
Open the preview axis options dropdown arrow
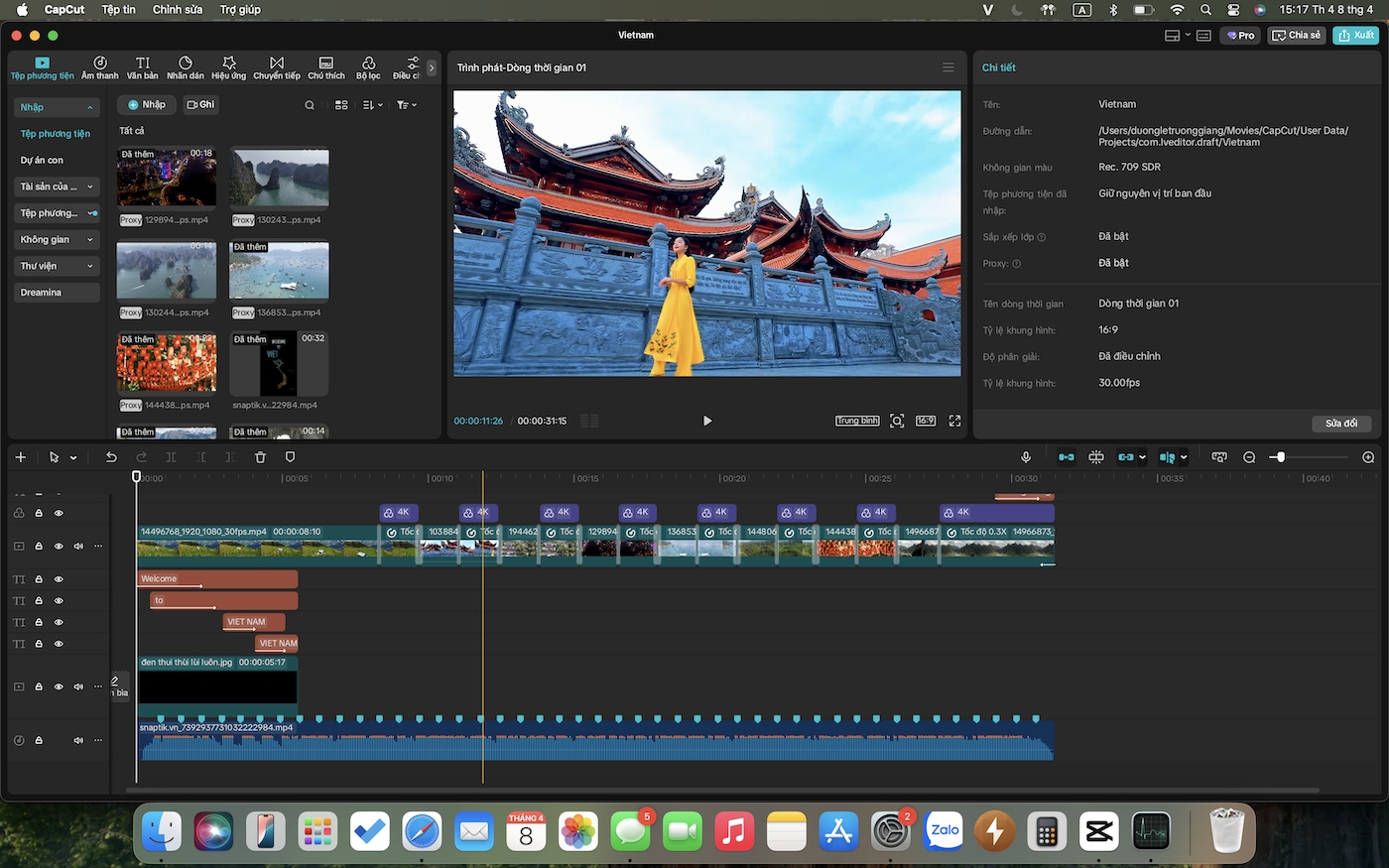point(1183,458)
